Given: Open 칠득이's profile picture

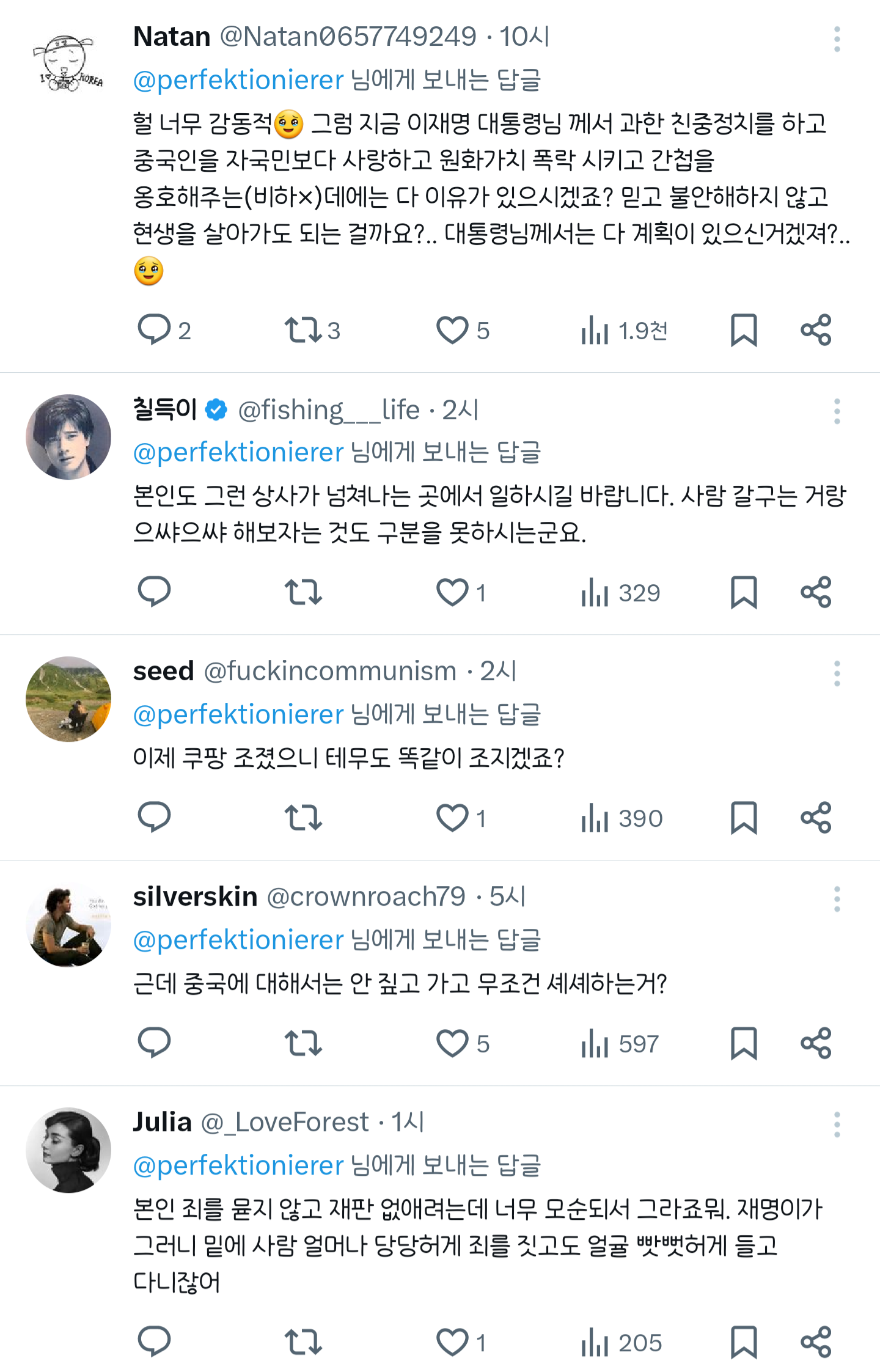Looking at the screenshot, I should click(68, 437).
